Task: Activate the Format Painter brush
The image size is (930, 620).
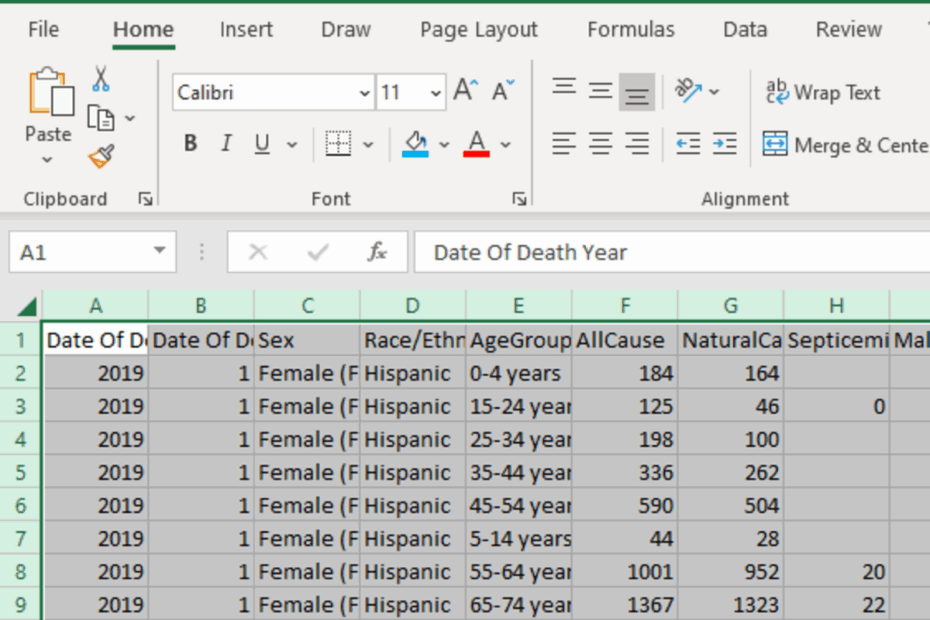Action: (x=101, y=157)
